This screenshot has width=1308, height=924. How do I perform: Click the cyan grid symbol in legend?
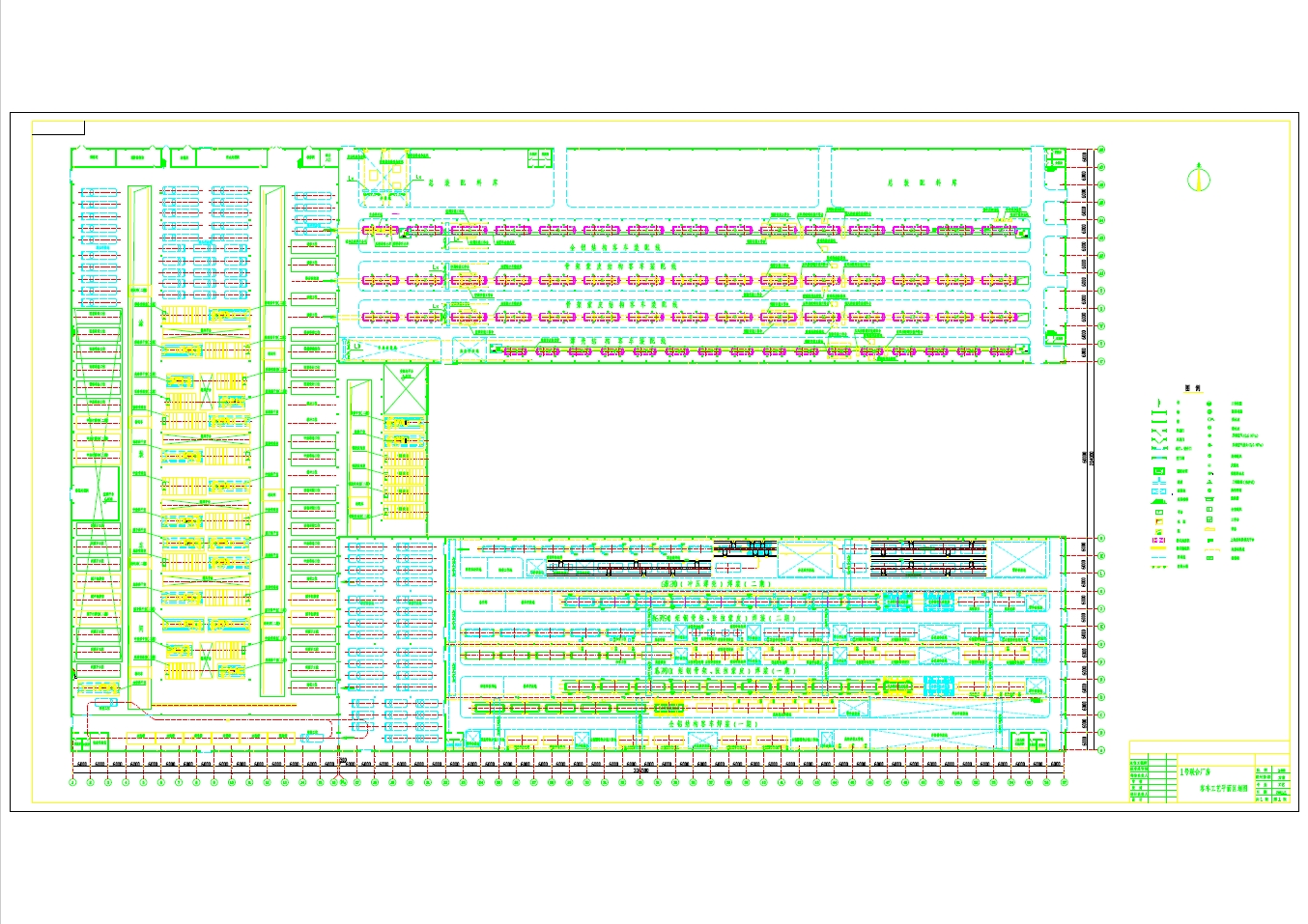pyautogui.click(x=1158, y=490)
